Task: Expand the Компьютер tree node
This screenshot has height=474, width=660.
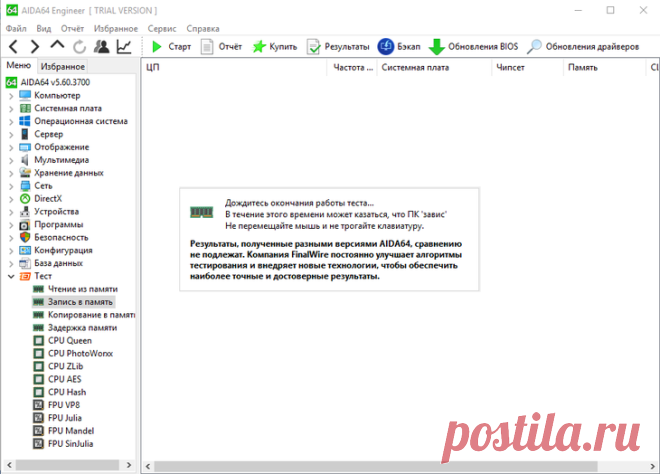Action: [x=11, y=96]
